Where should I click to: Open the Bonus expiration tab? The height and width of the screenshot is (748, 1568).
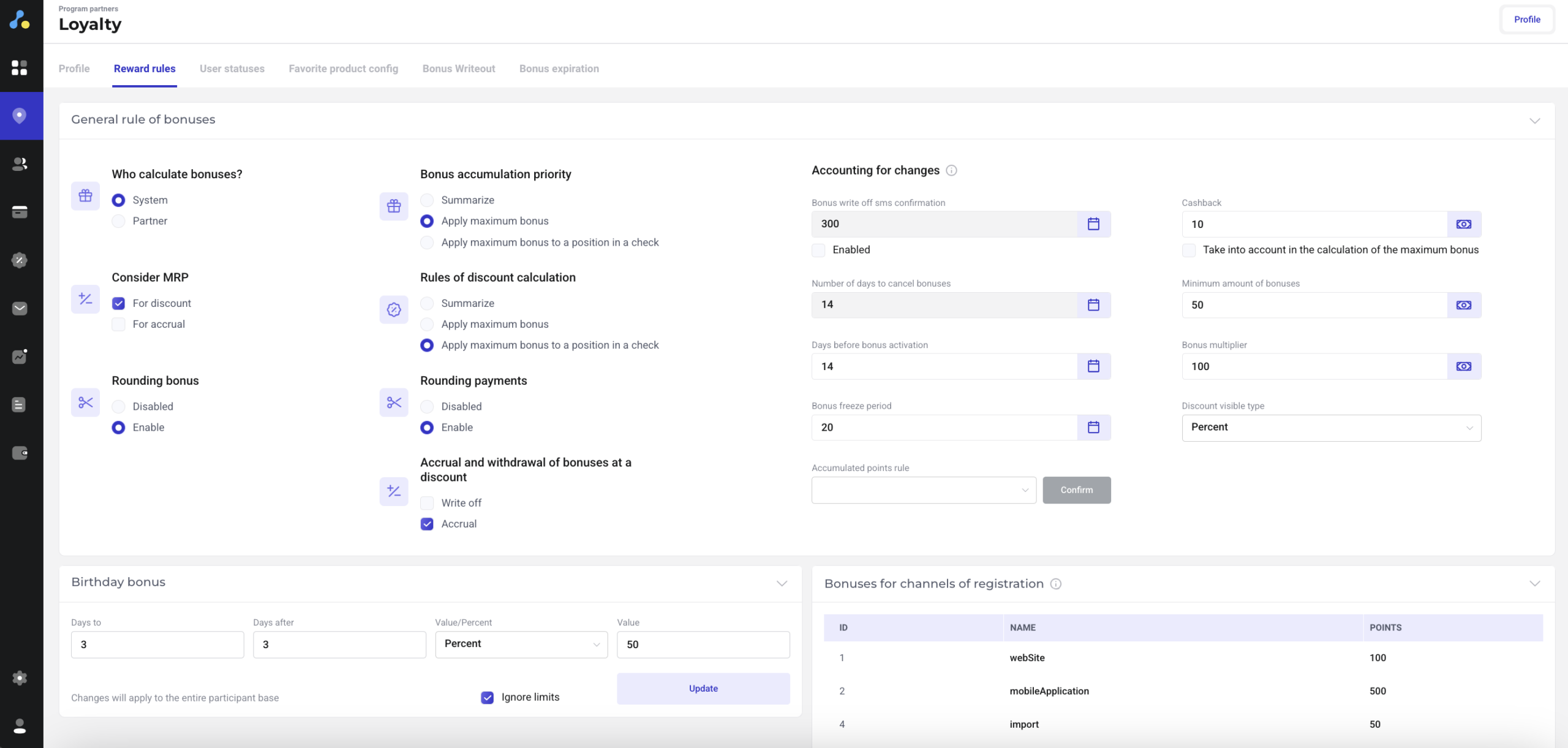(x=559, y=69)
